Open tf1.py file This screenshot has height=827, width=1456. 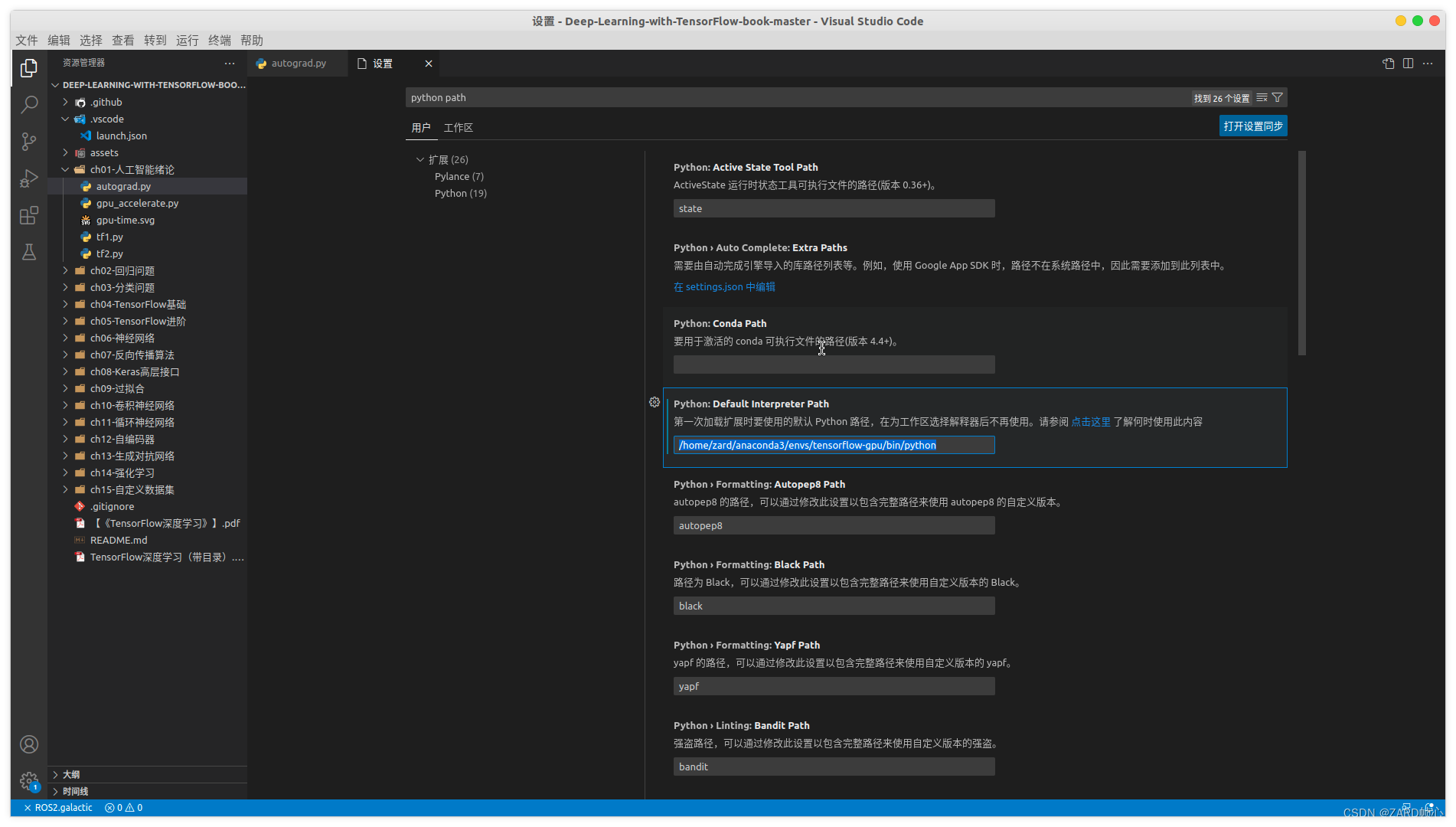coord(109,237)
